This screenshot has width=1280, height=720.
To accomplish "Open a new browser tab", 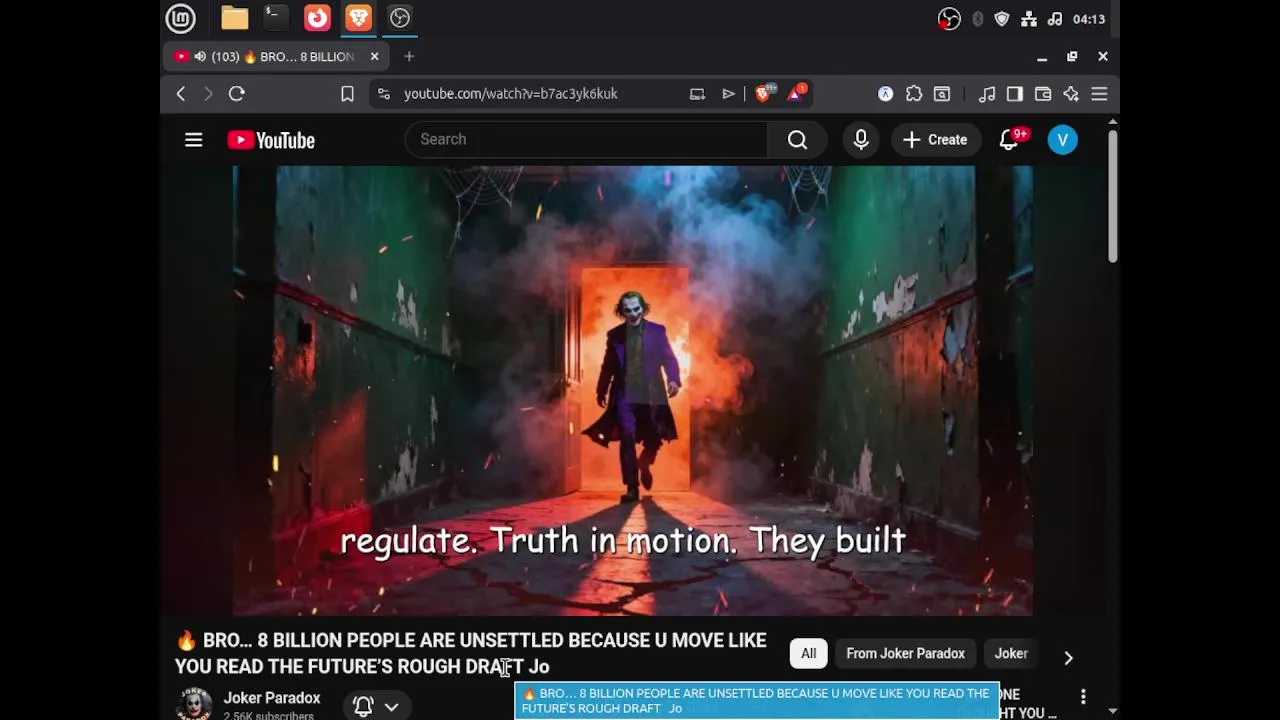I will (x=409, y=57).
